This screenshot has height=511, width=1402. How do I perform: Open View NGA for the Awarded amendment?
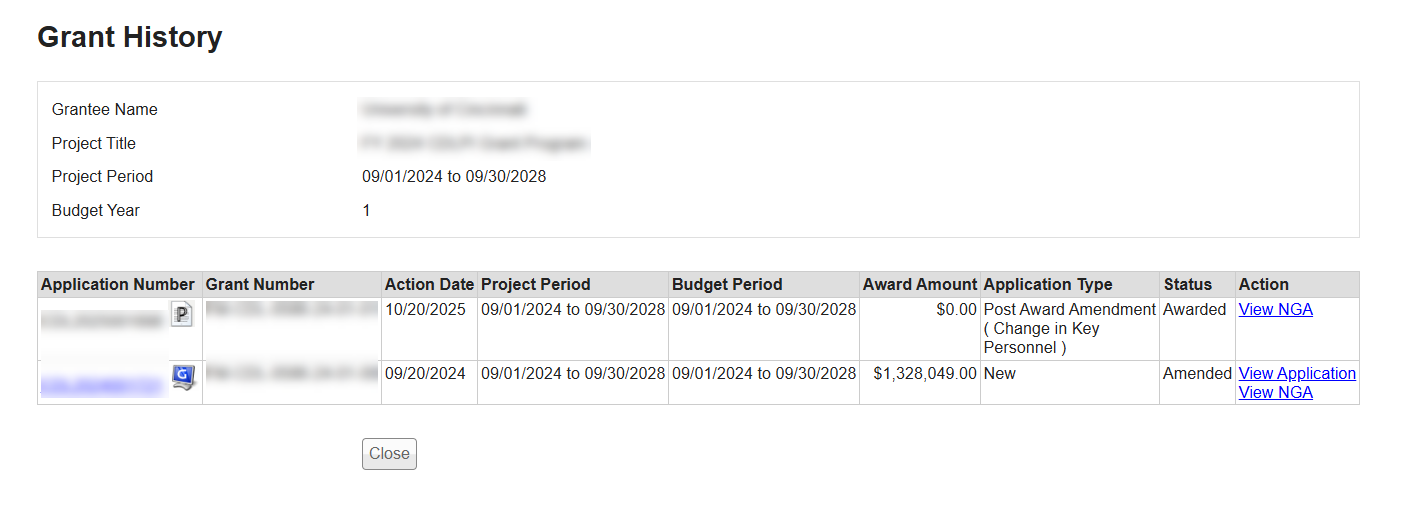(1275, 310)
